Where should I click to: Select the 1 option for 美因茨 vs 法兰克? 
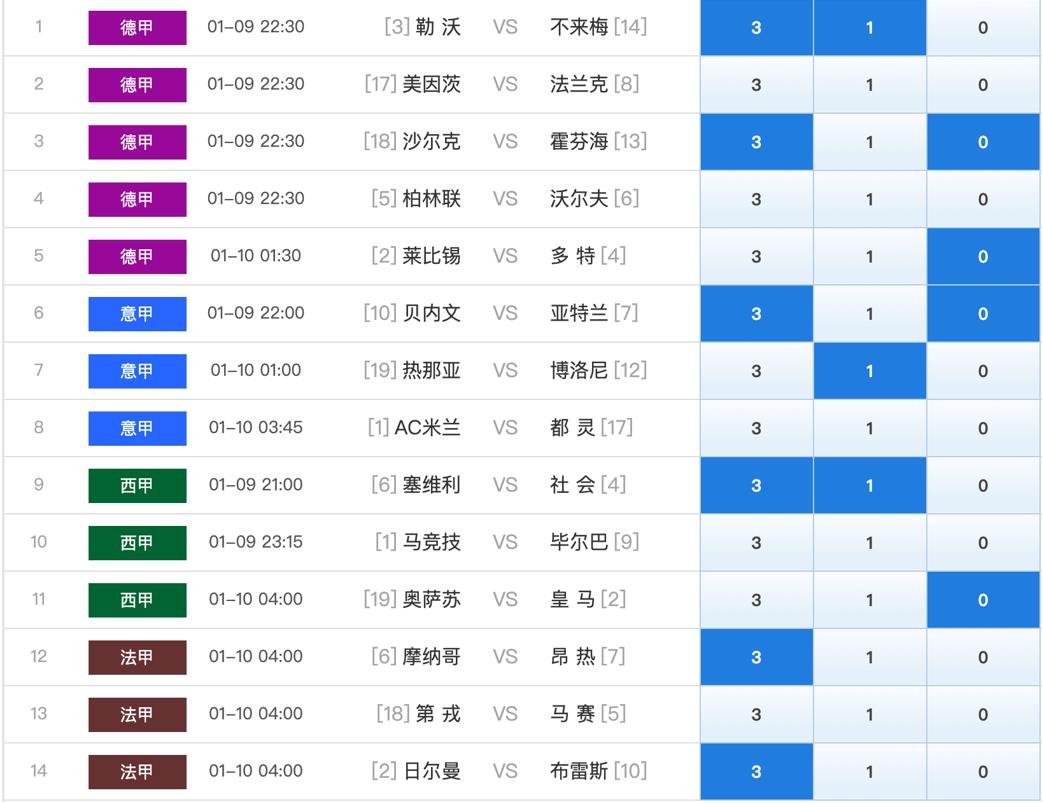tap(869, 84)
